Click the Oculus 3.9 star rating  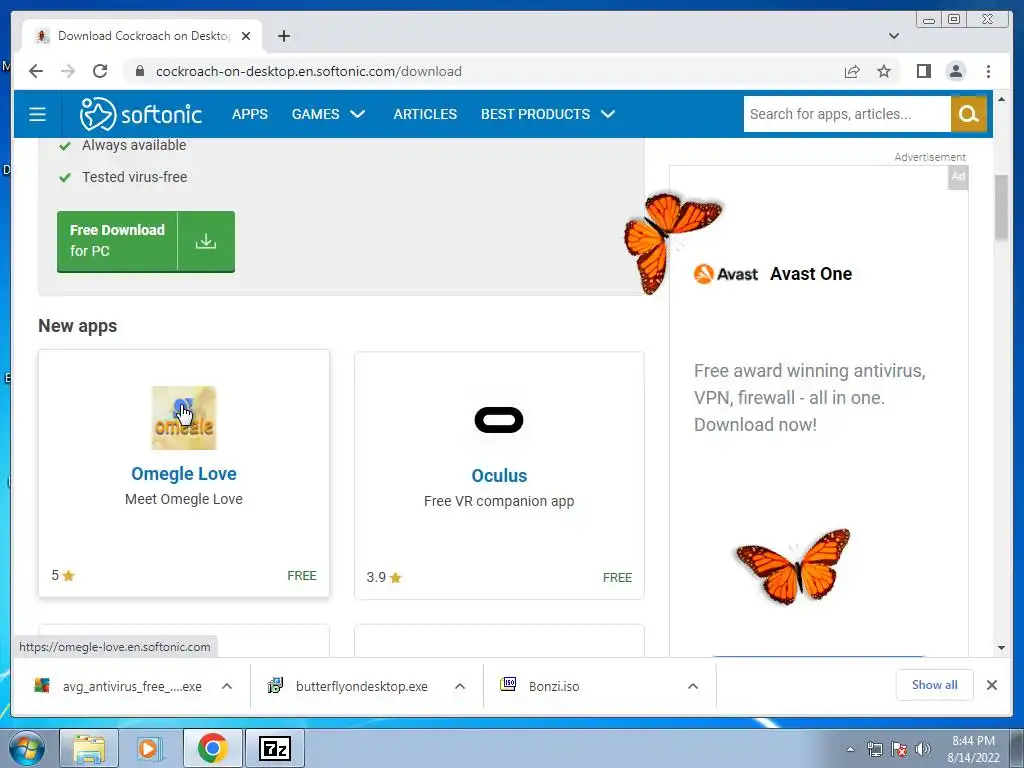[x=384, y=577]
